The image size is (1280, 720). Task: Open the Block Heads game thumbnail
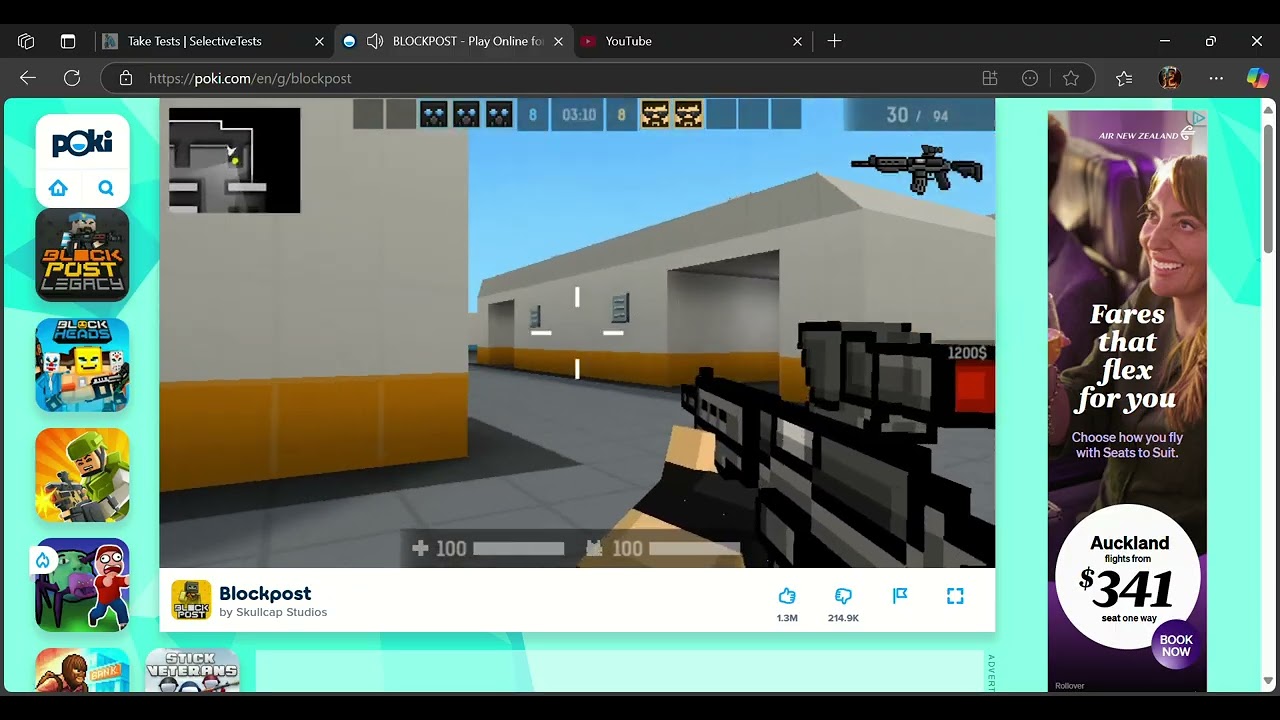(82, 365)
